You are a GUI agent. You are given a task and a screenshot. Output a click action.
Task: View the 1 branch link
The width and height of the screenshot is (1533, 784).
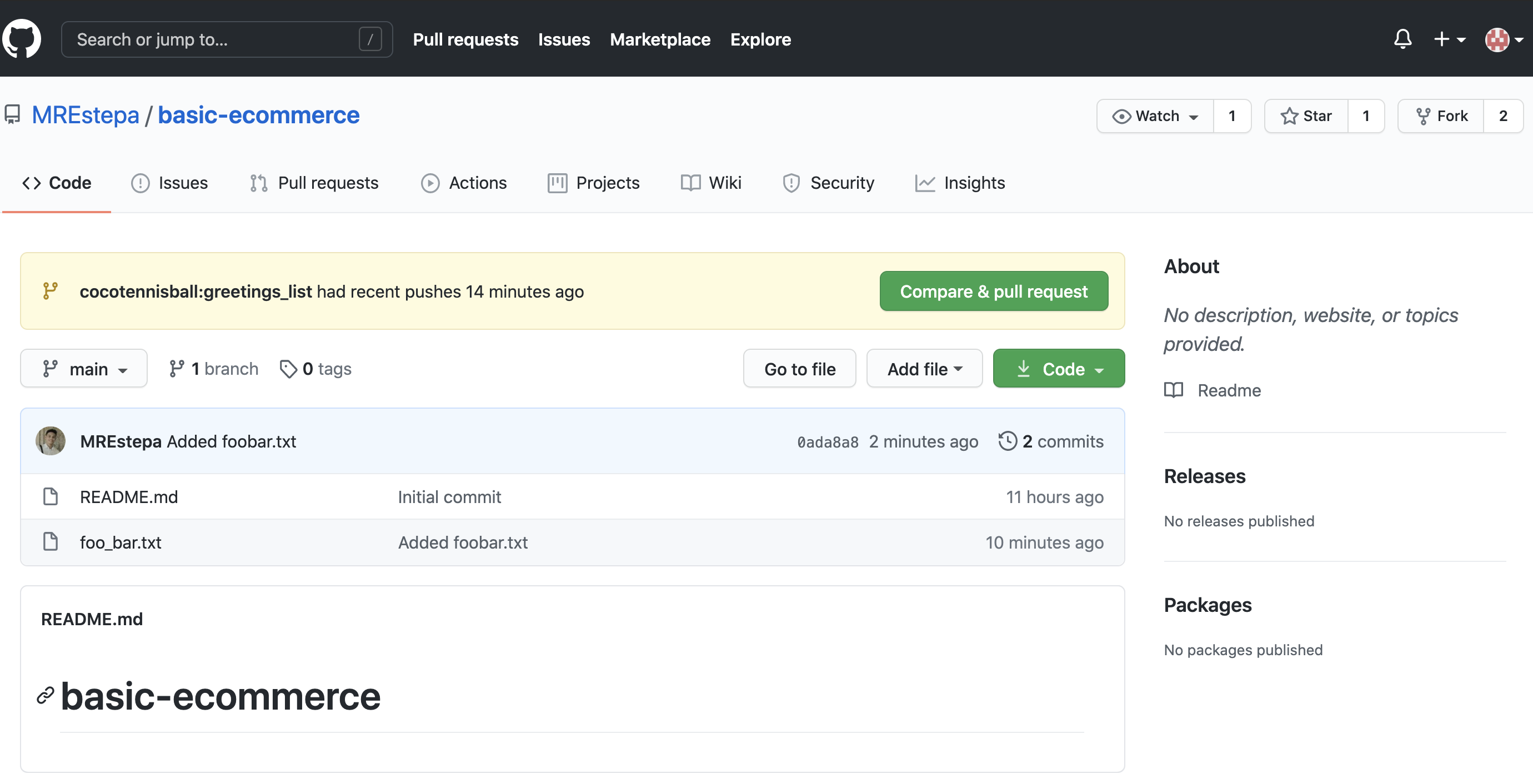[214, 369]
